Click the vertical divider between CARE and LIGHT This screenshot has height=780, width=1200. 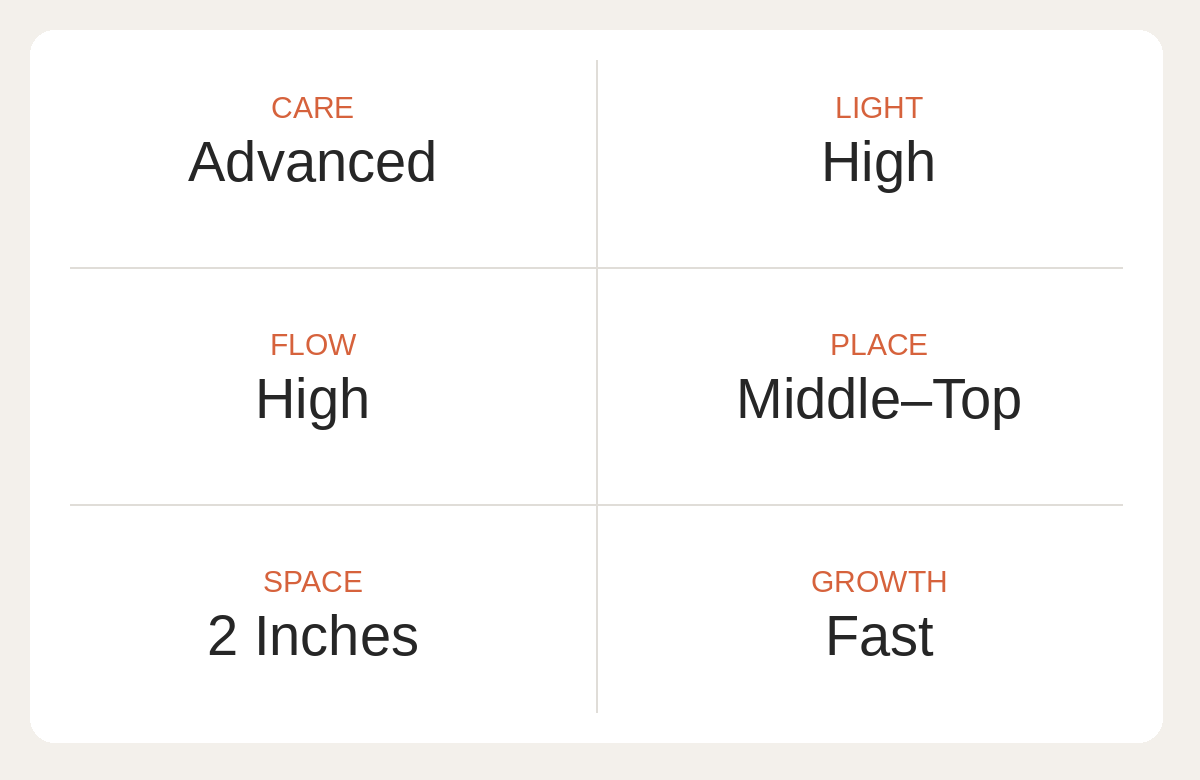click(597, 163)
